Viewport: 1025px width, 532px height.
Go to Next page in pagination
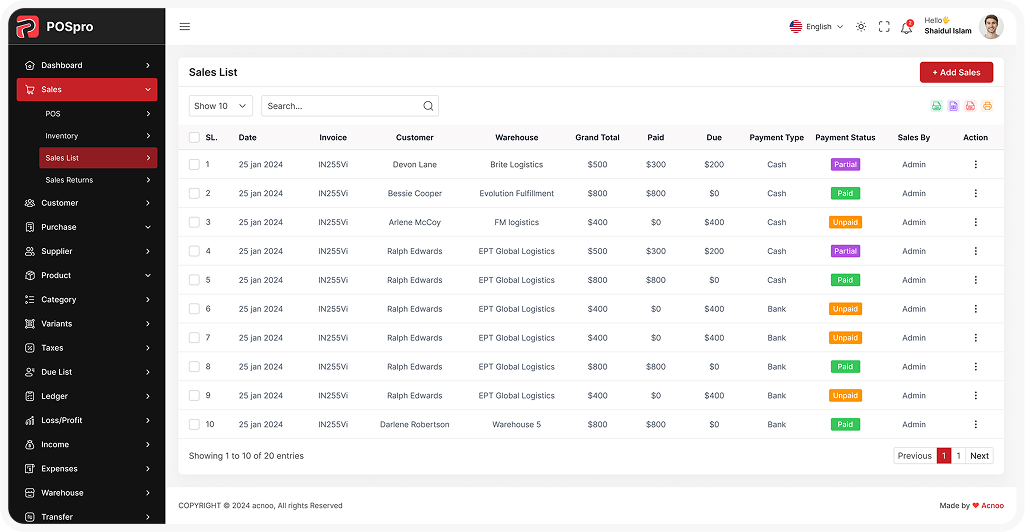point(979,456)
